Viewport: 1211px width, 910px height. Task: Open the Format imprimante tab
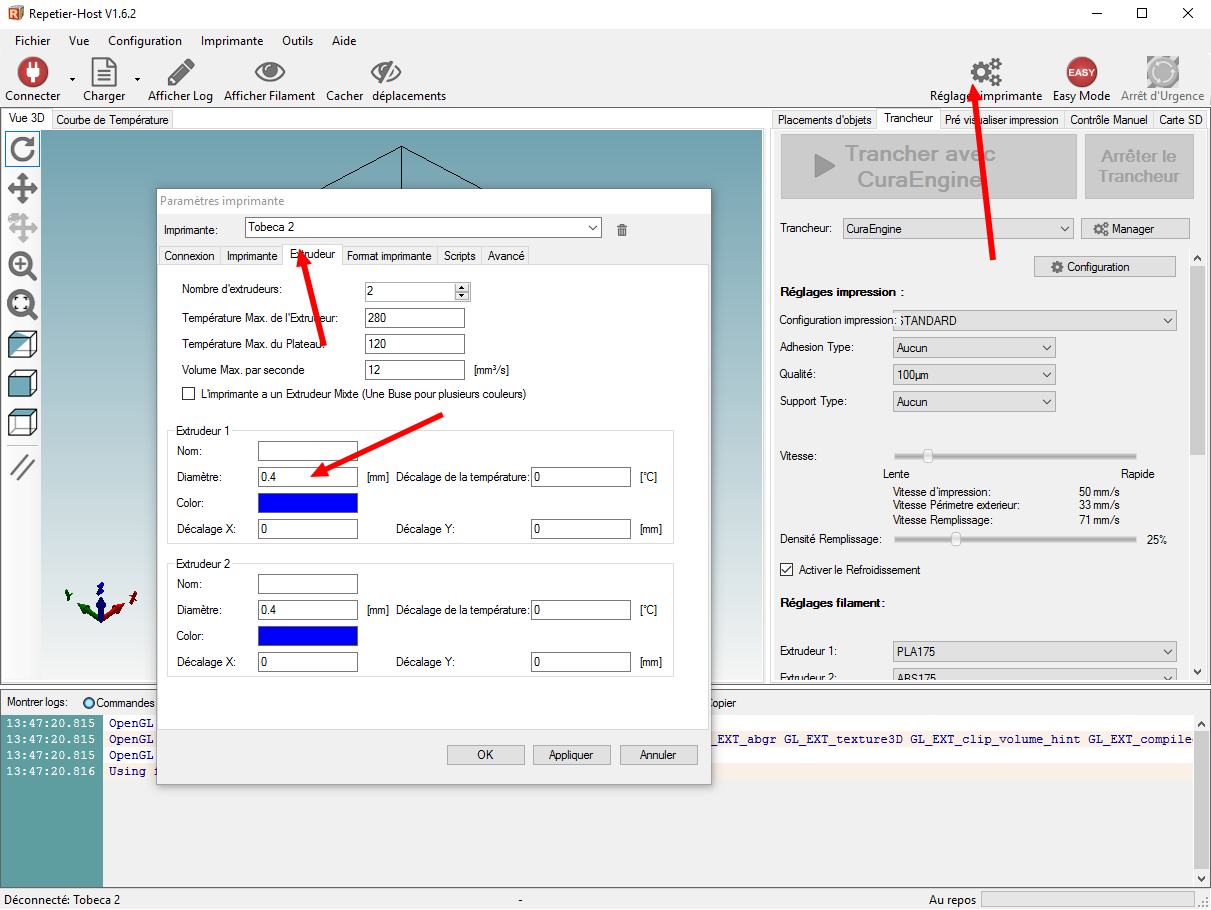tap(389, 256)
